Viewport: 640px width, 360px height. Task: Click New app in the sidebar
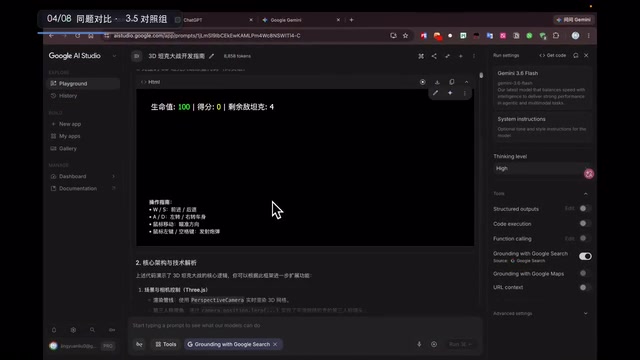point(70,124)
